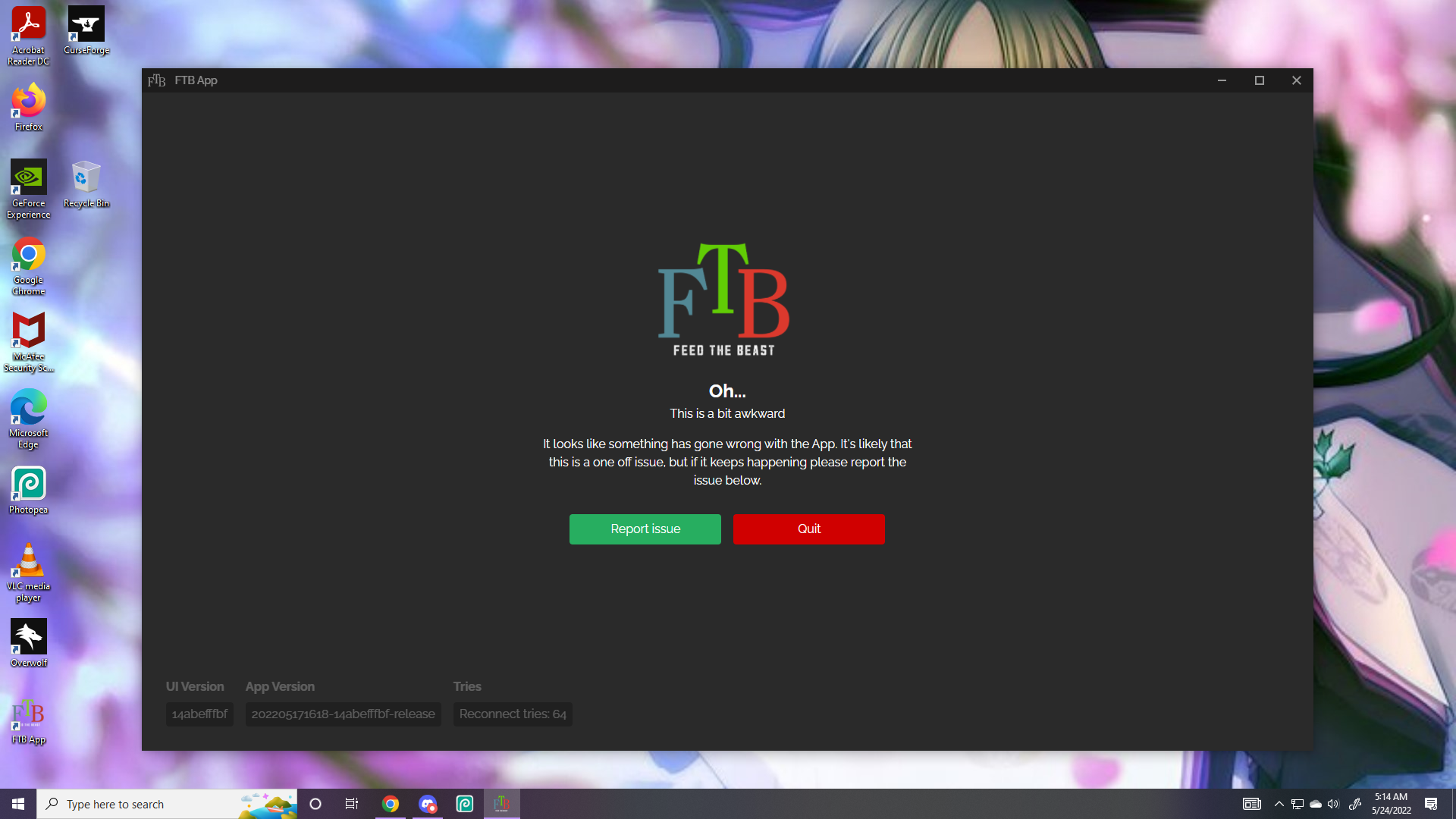Open Action Center notifications
This screenshot has width=1456, height=819.
(x=1432, y=804)
